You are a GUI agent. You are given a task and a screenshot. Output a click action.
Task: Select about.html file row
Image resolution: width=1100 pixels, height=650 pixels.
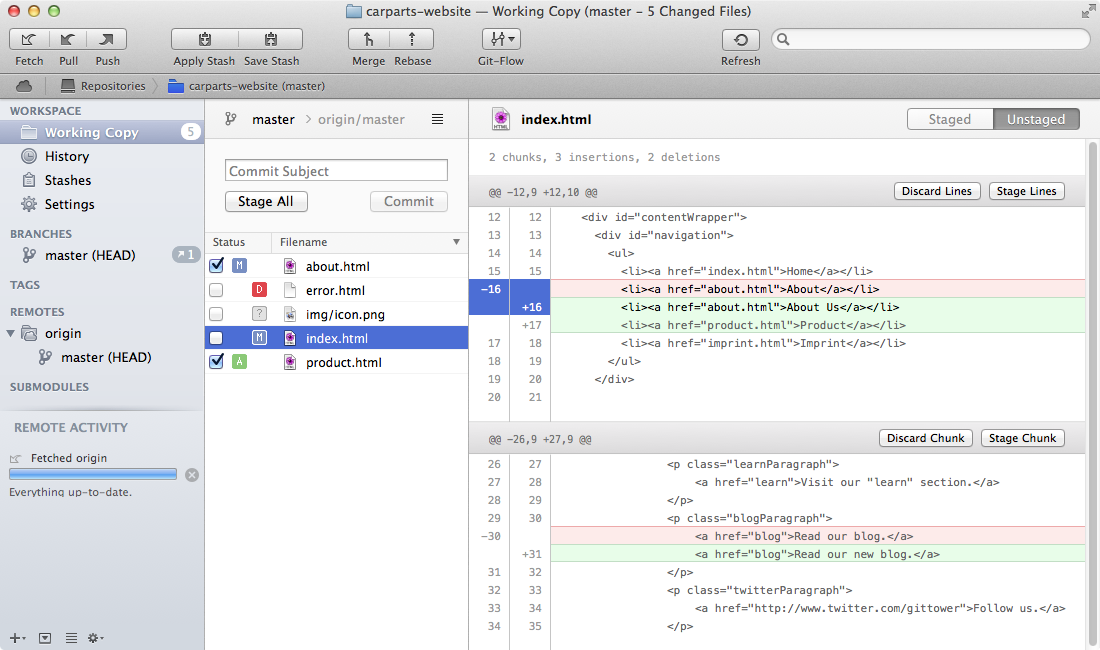pyautogui.click(x=336, y=266)
